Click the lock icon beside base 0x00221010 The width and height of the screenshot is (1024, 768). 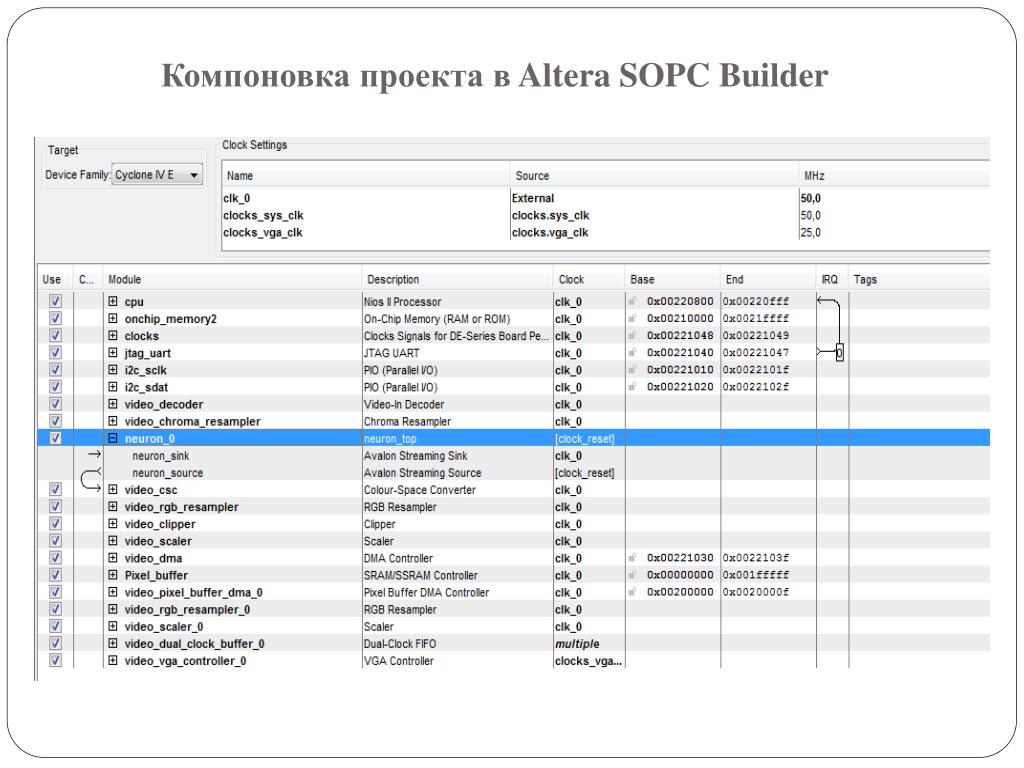pyautogui.click(x=632, y=370)
